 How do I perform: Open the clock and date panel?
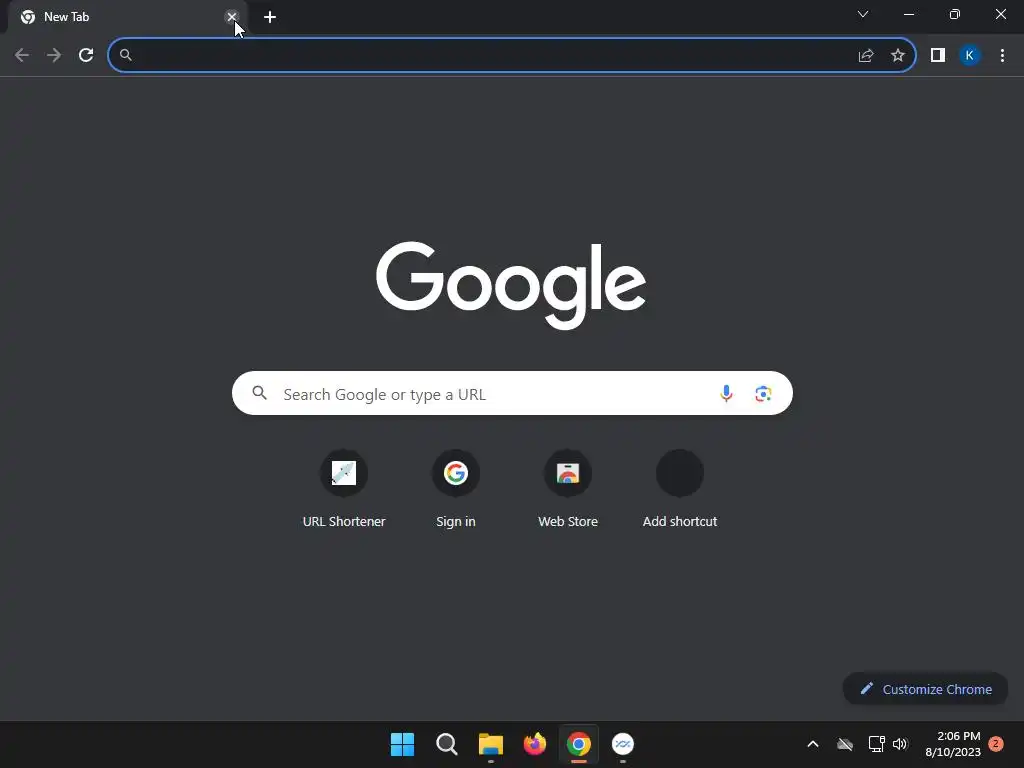point(953,744)
